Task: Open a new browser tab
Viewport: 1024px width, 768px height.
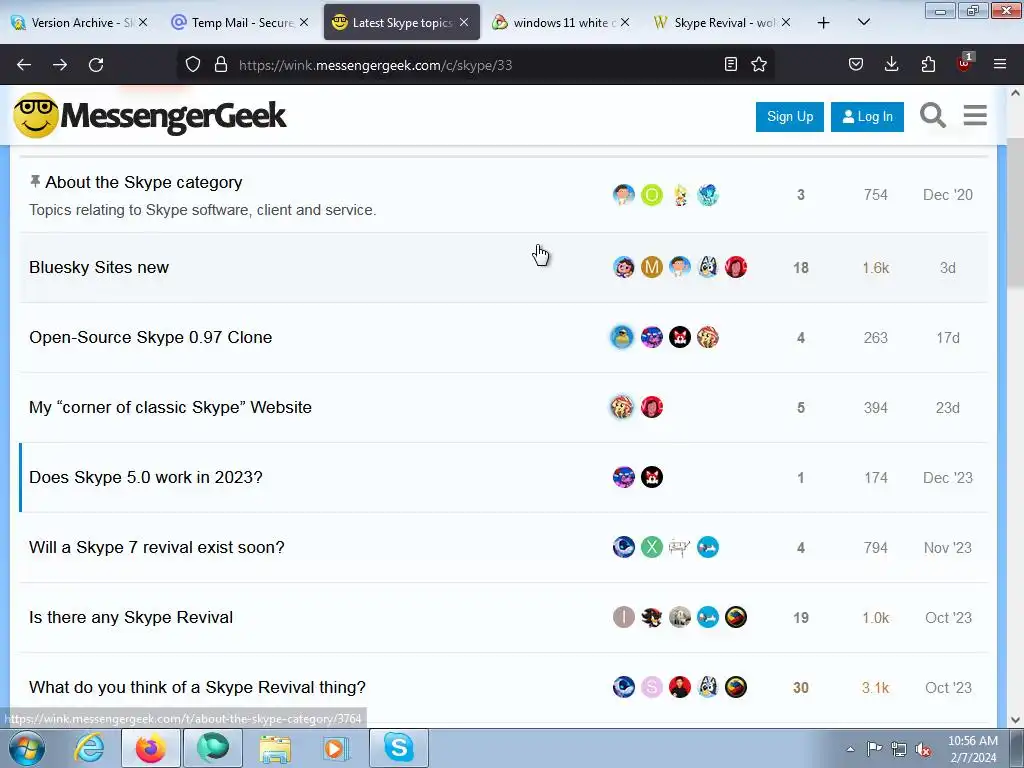Action: click(x=824, y=23)
